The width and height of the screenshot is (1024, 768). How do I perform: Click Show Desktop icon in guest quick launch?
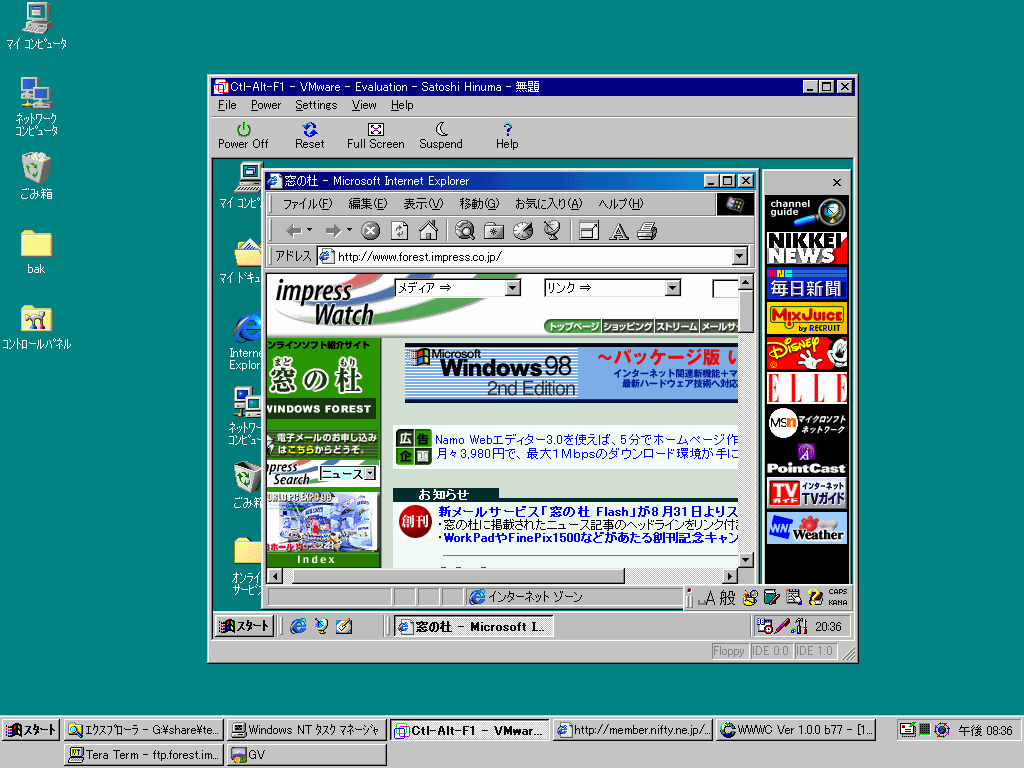click(x=344, y=626)
